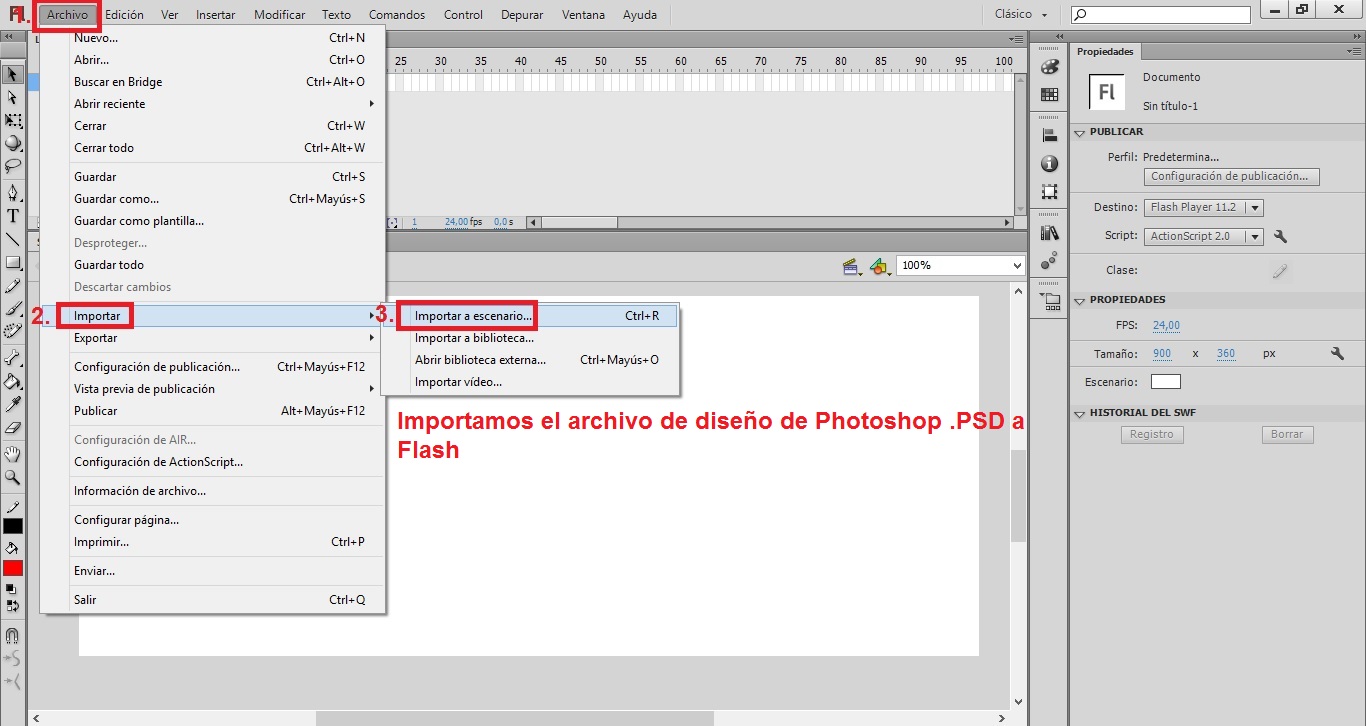Screen dimensions: 1366x726
Task: Open the Swatches panel grid icon
Action: 1049,95
